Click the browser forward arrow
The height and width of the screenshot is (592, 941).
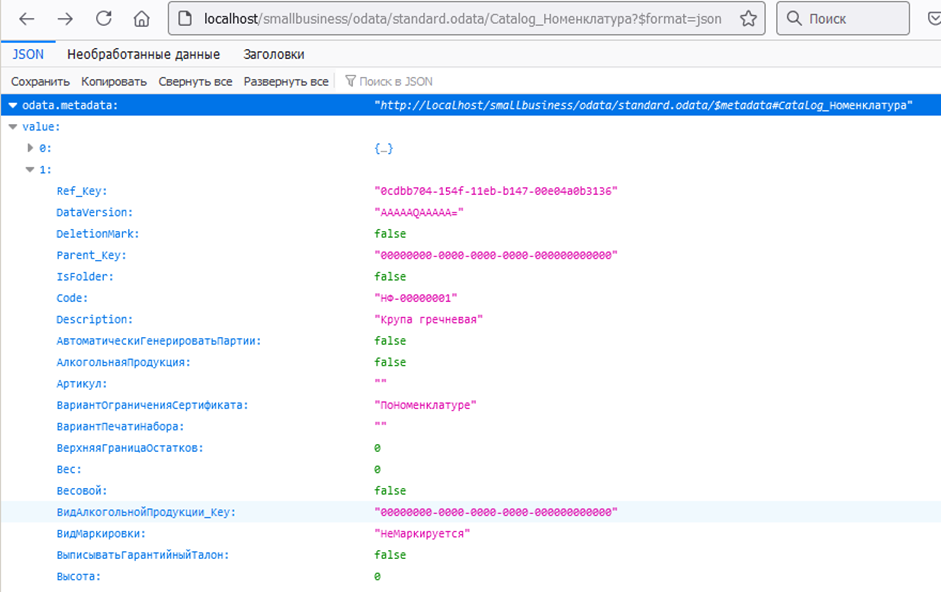tap(65, 19)
